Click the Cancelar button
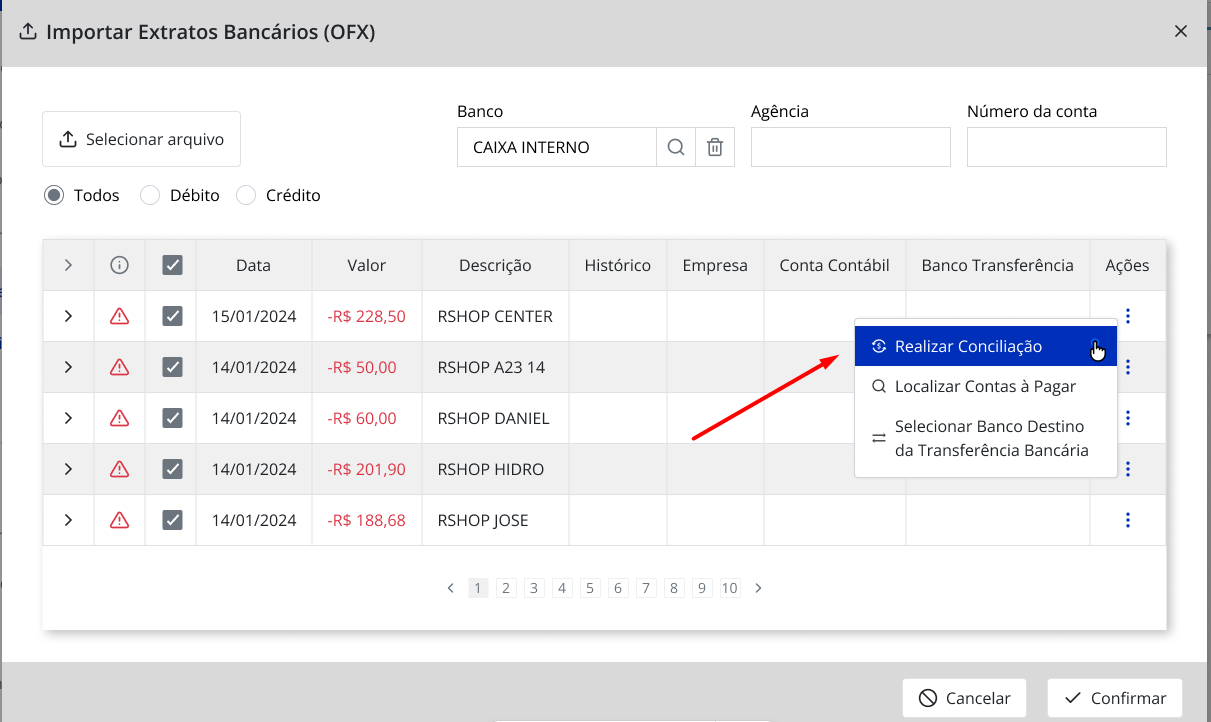 pyautogui.click(x=964, y=698)
